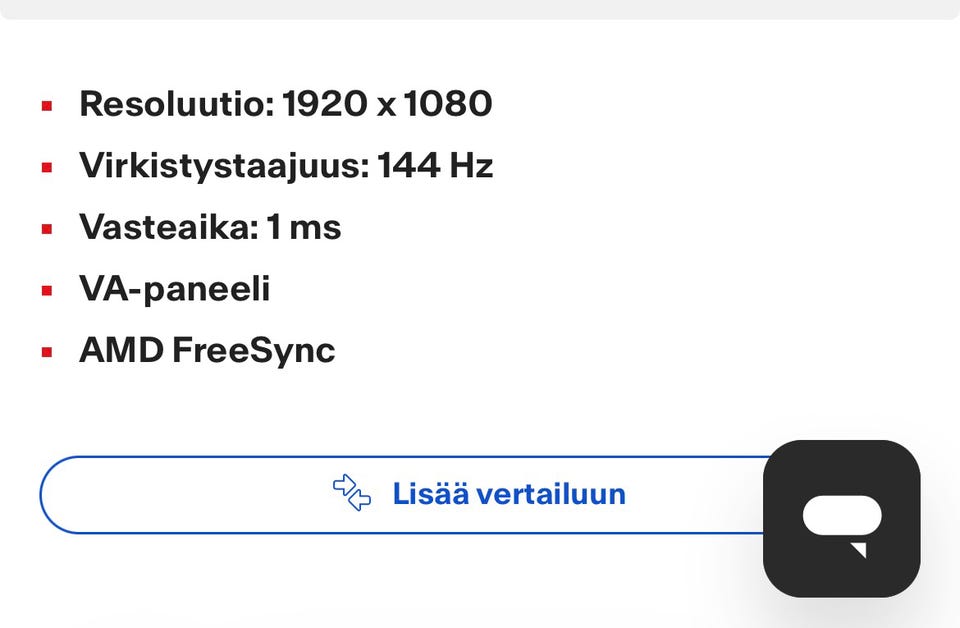The image size is (960, 628).
Task: Click the compare arrows icon
Action: (352, 493)
